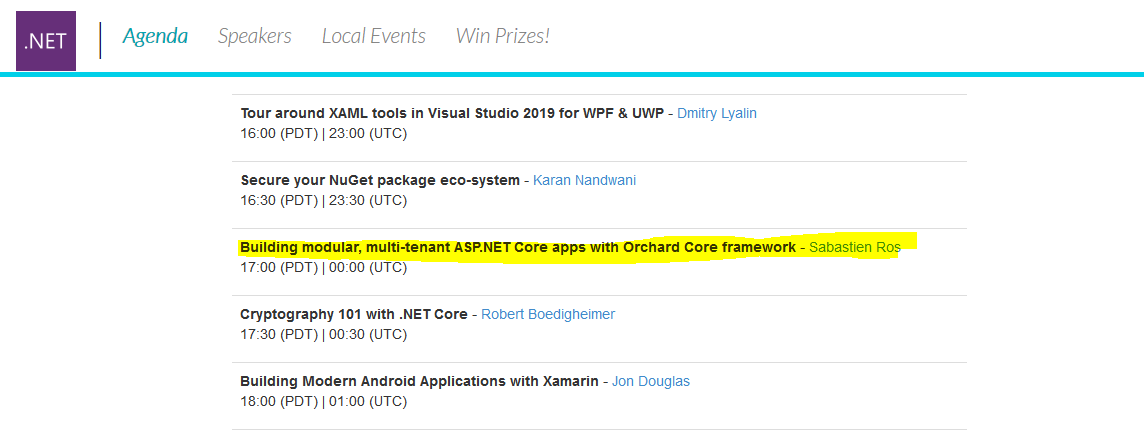This screenshot has width=1144, height=431.
Task: Click the Karan Nandwani speaker link
Action: pyautogui.click(x=584, y=180)
